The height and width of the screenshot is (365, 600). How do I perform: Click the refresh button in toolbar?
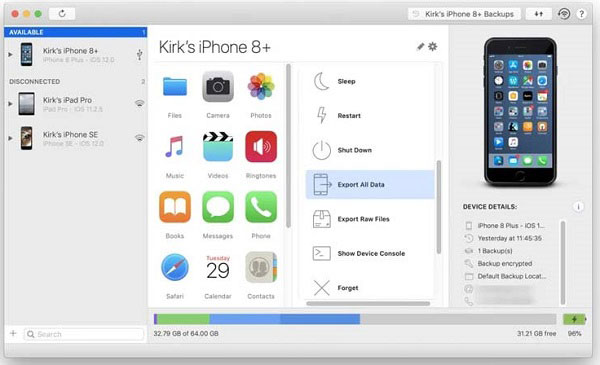[x=62, y=14]
